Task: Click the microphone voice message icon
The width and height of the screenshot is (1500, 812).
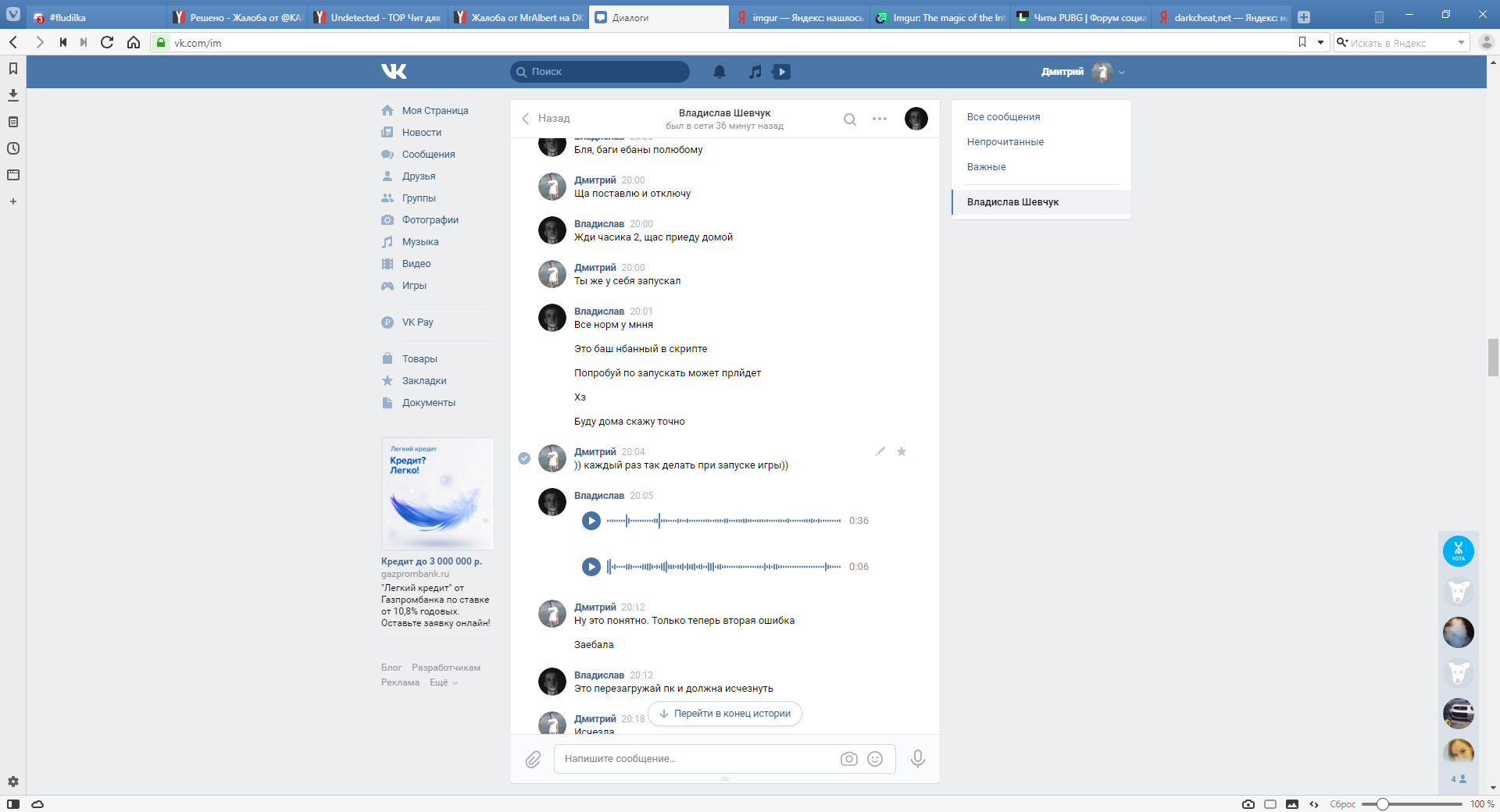Action: 917,759
